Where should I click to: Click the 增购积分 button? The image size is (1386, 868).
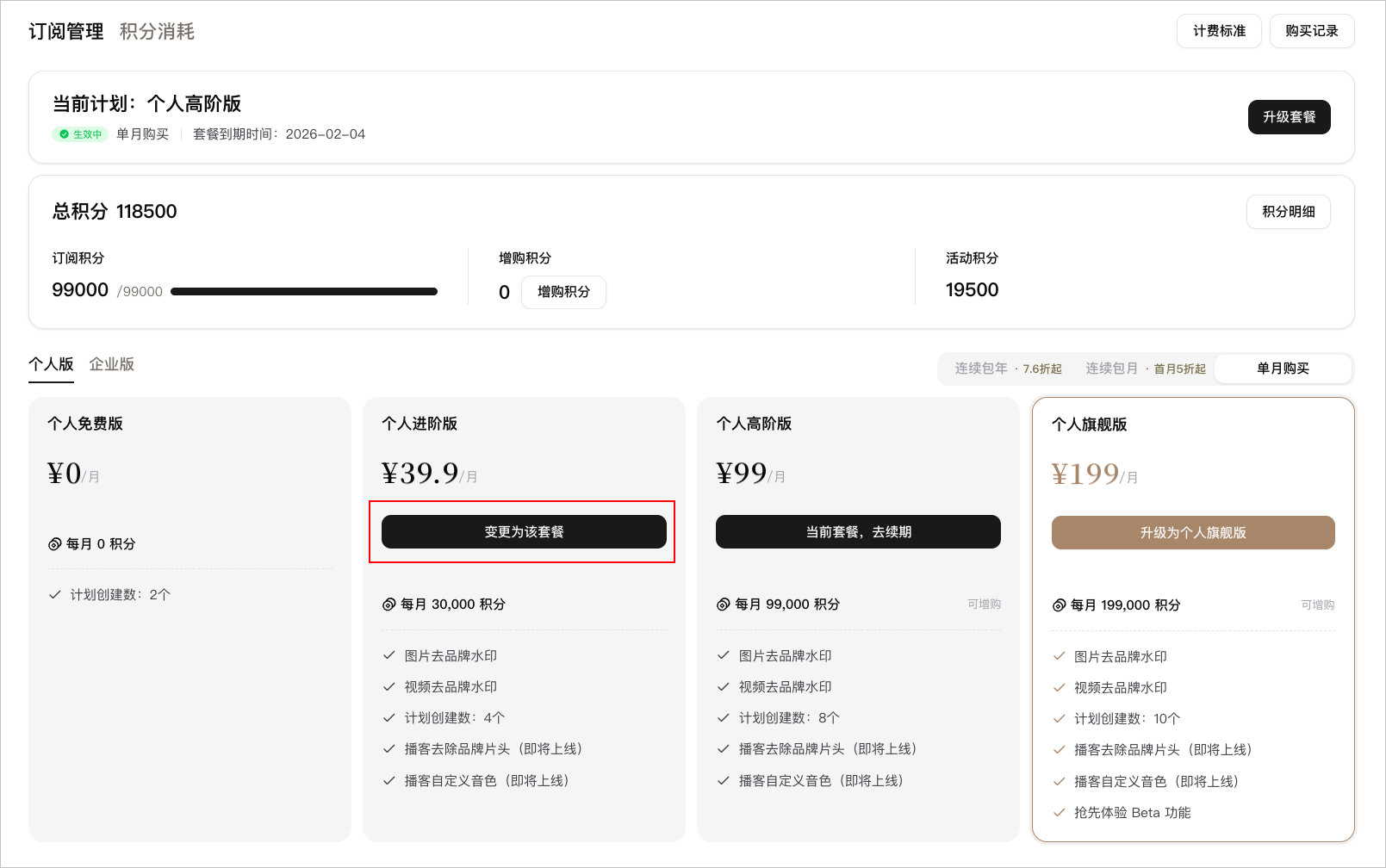(563, 292)
